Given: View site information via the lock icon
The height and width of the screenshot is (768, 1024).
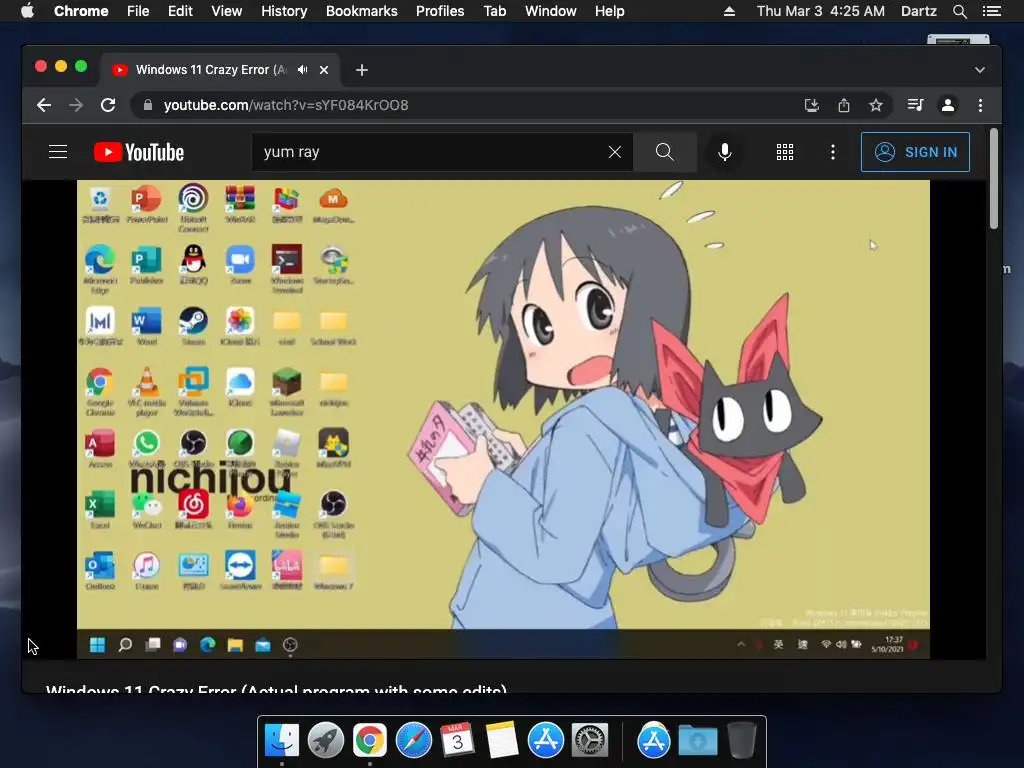Looking at the screenshot, I should 148,105.
